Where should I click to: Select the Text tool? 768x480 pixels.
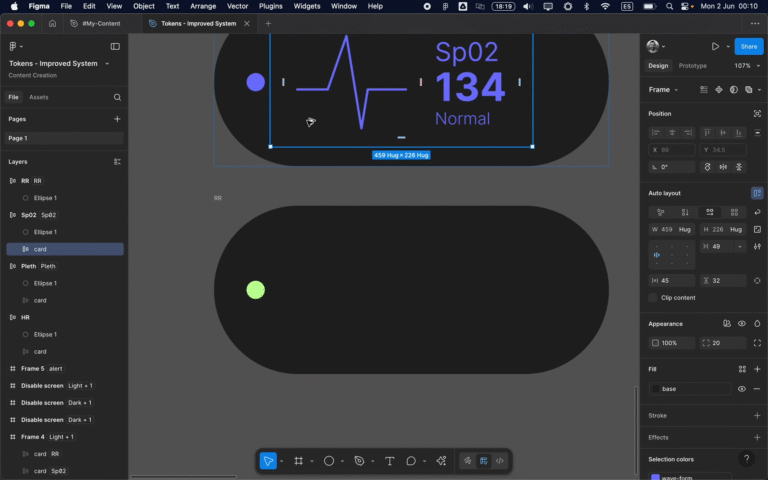point(389,461)
